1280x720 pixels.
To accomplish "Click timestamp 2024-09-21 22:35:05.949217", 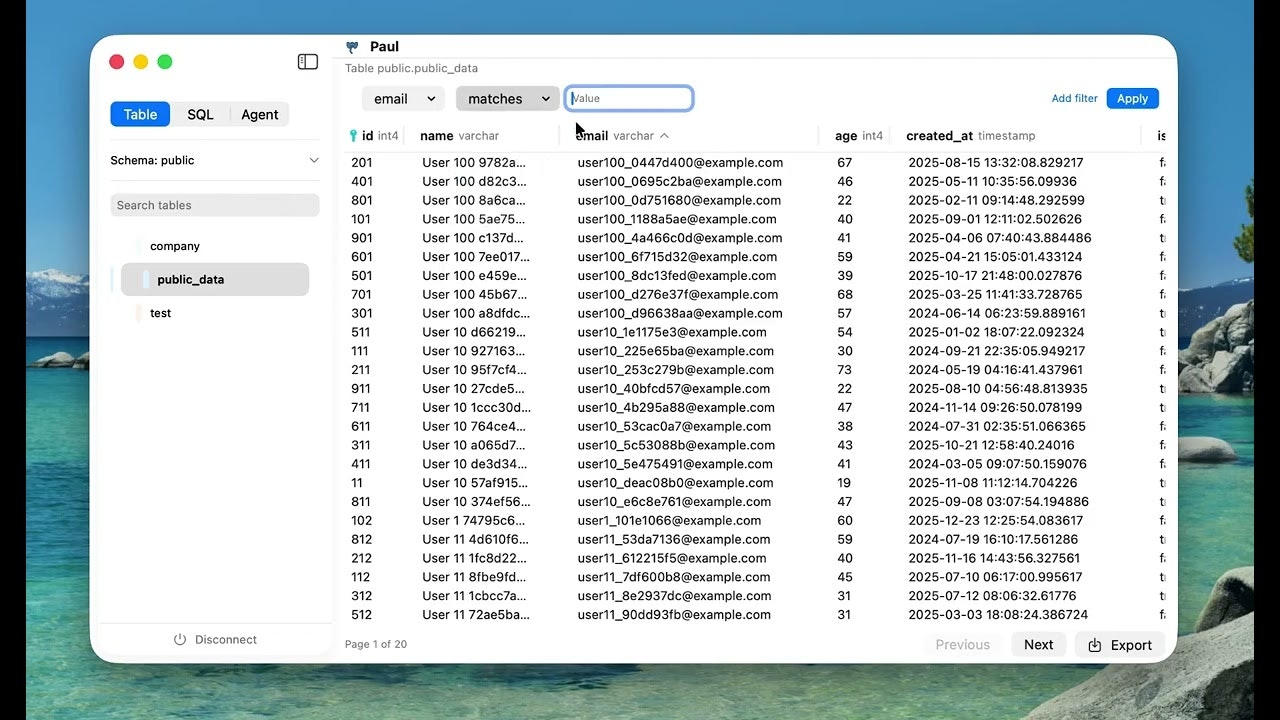I will click(997, 352).
